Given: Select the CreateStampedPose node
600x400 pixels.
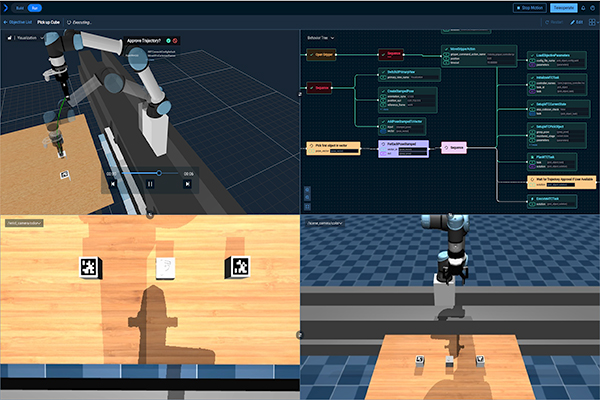Looking at the screenshot, I should (408, 100).
